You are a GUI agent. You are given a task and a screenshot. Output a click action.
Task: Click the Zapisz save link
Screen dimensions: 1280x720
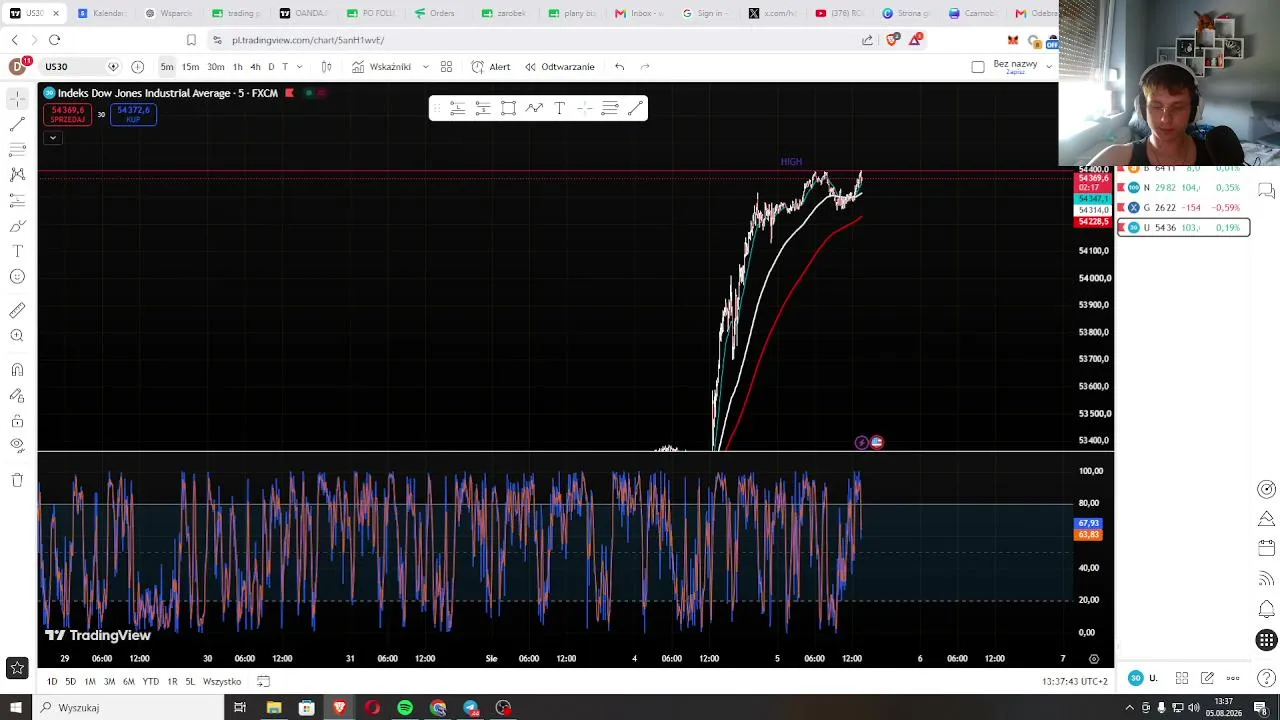coord(1015,72)
